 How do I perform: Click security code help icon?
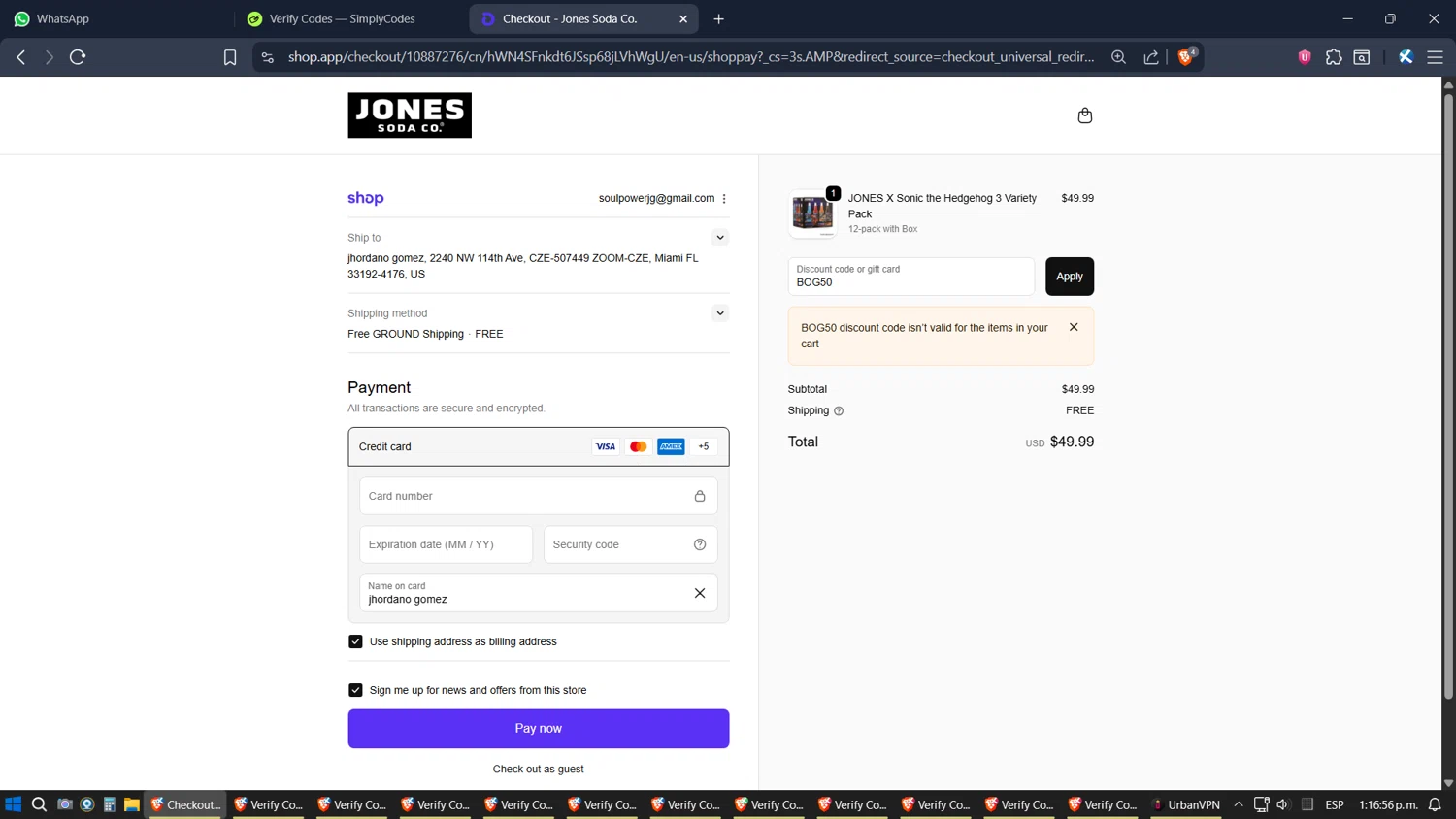click(700, 544)
